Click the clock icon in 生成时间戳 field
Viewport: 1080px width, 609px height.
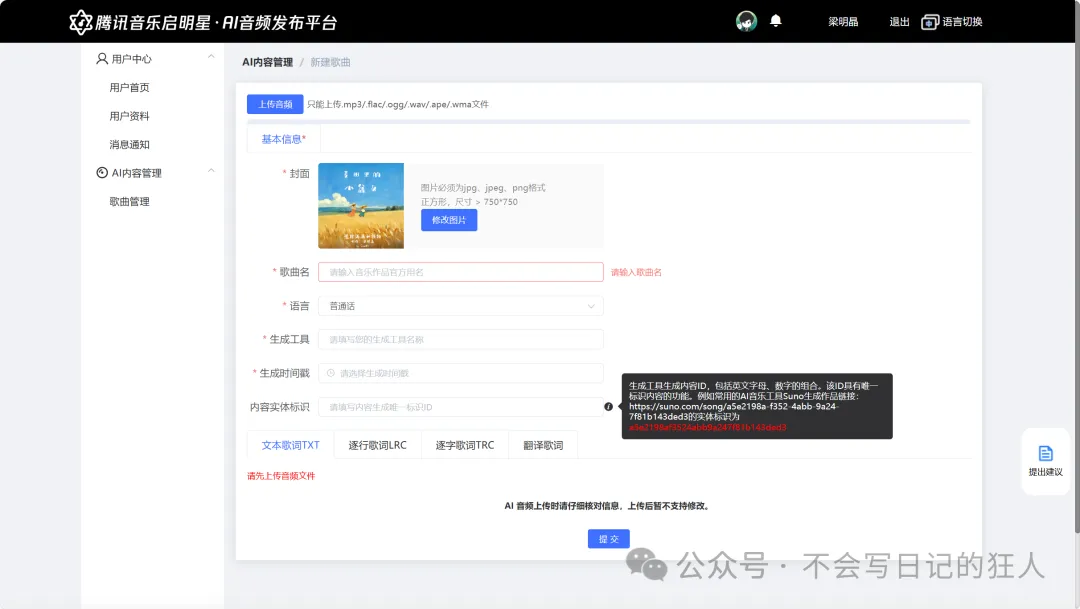tap(331, 373)
